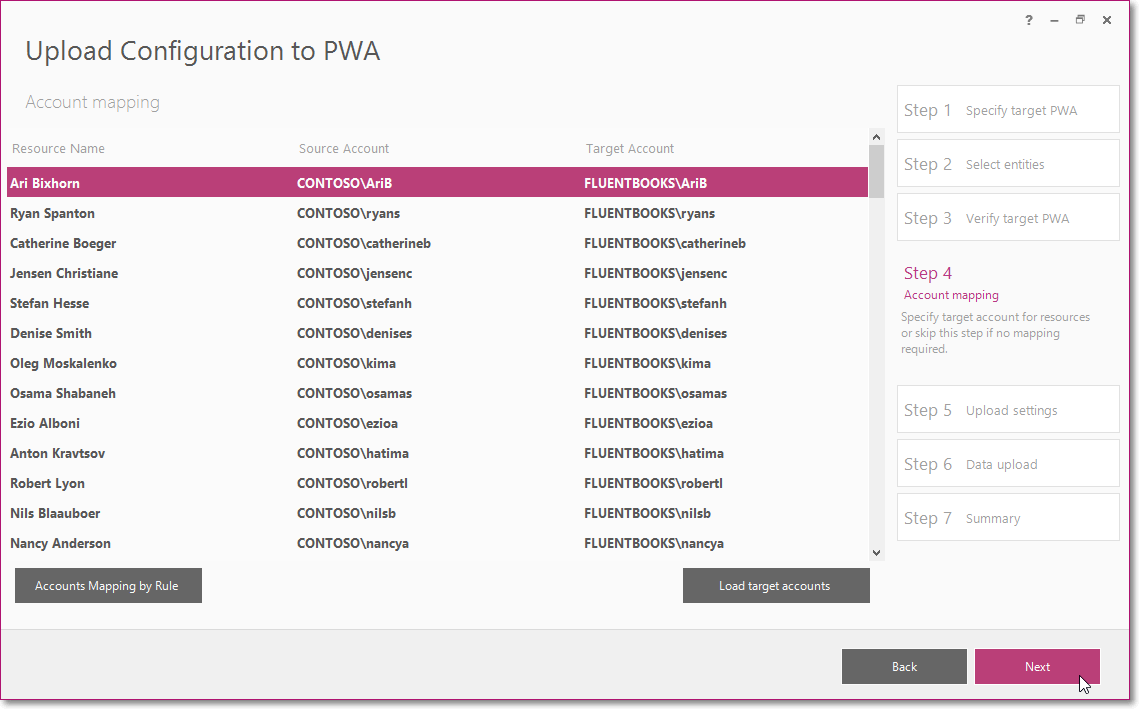The image size is (1139, 709).
Task: Click source account CONTOSO\jensenc
Action: (354, 273)
